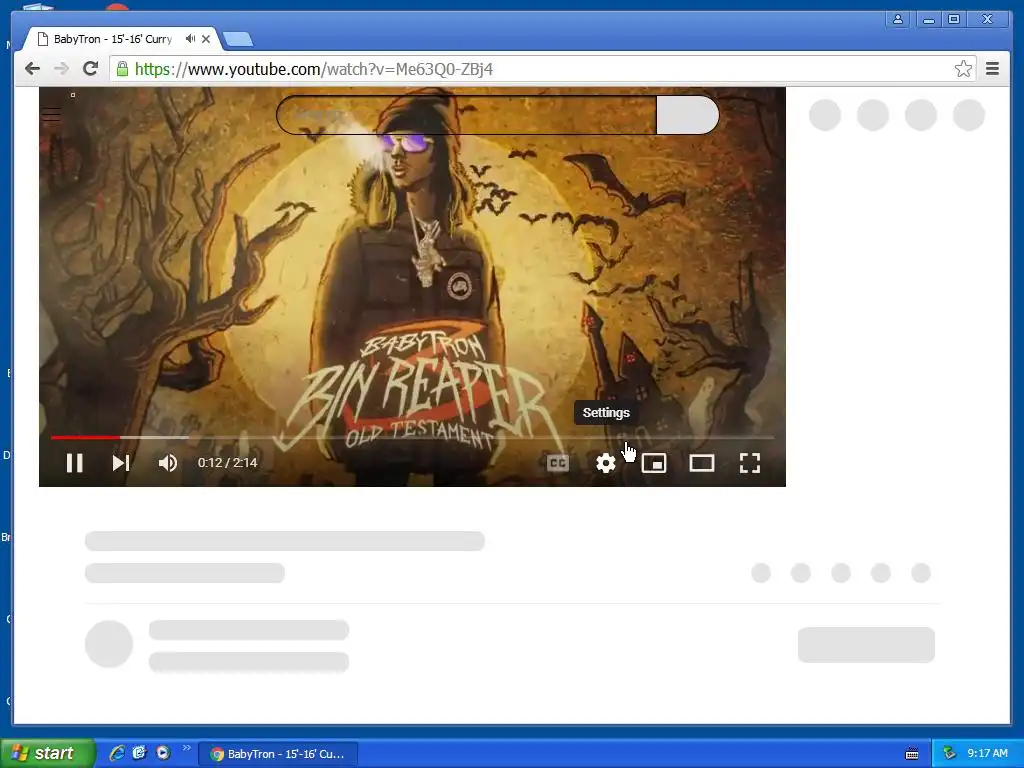This screenshot has height=768, width=1024.
Task: Go forward with the browser forward arrow
Action: (x=61, y=69)
